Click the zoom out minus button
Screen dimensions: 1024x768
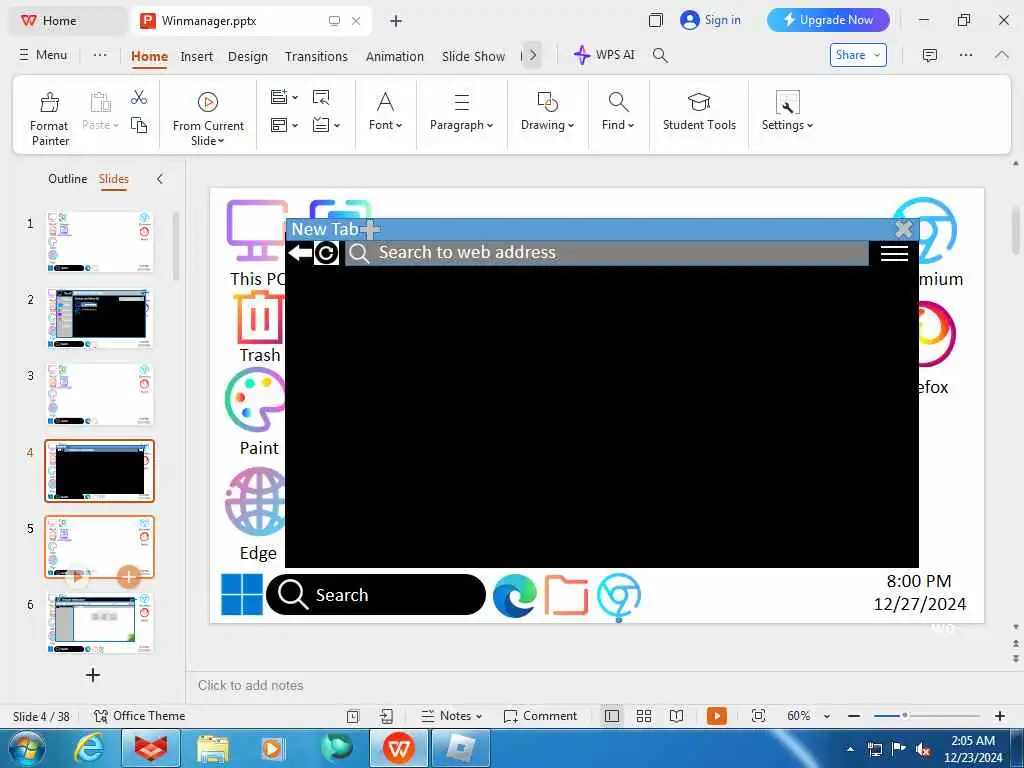click(854, 716)
